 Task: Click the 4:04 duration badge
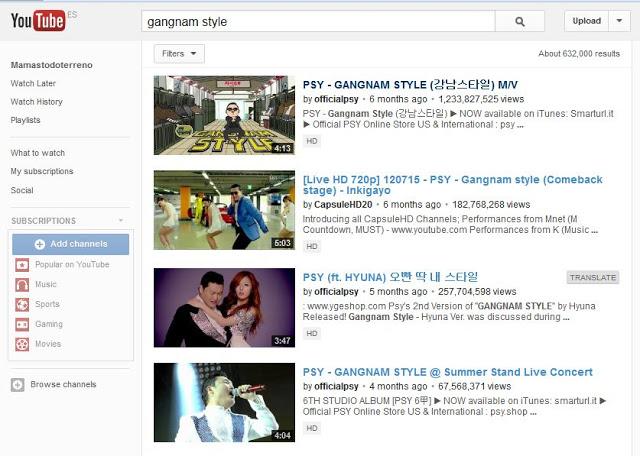click(x=282, y=436)
